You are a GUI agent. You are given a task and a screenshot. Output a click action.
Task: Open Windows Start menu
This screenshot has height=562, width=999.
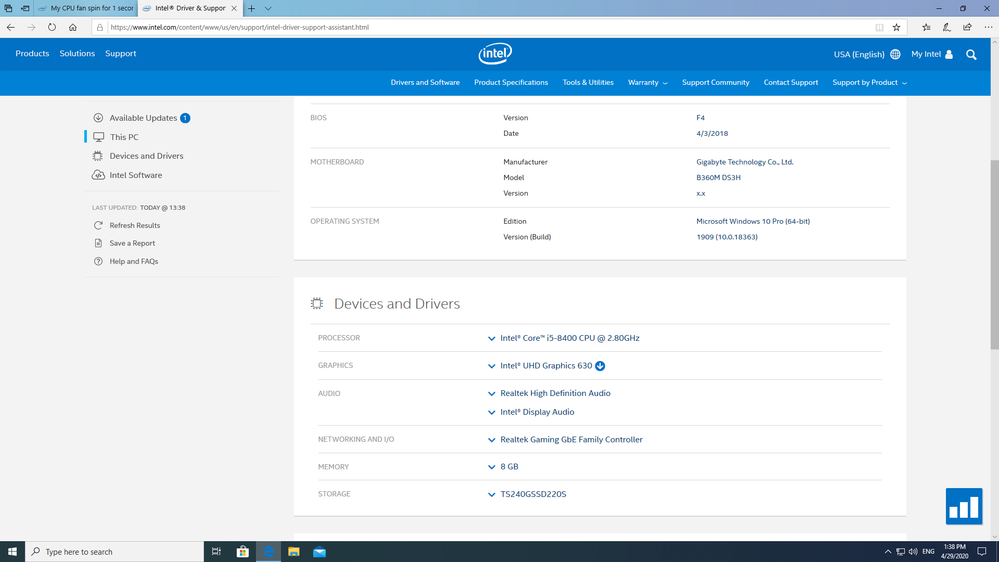(x=12, y=552)
